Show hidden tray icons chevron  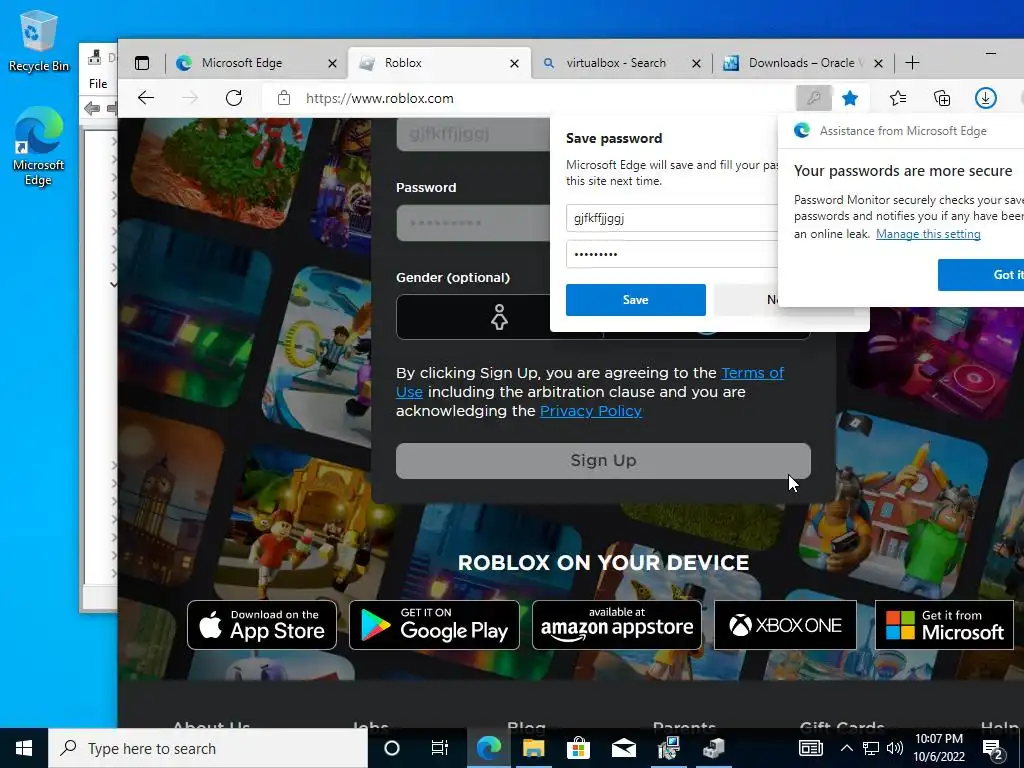(x=846, y=748)
